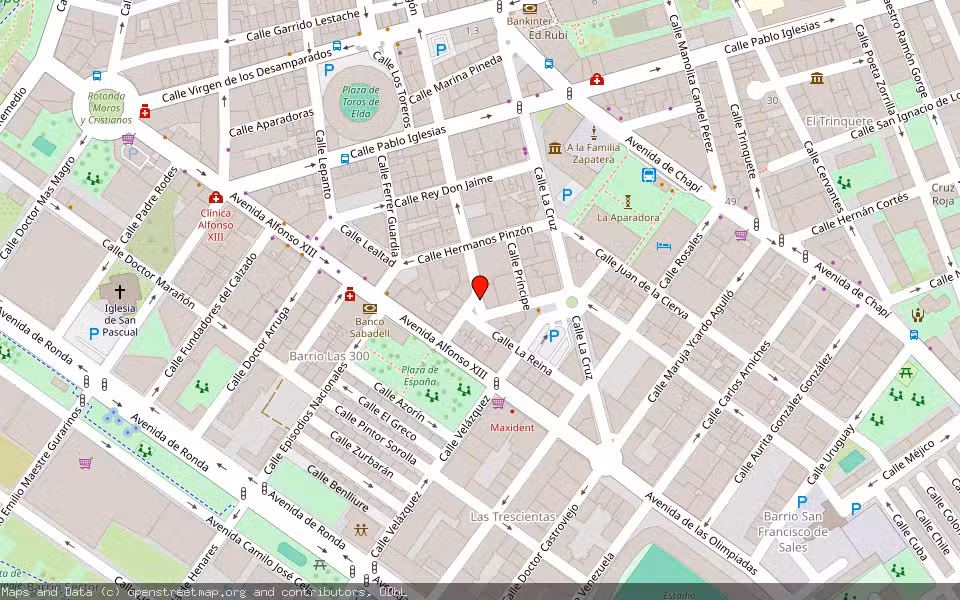Screen dimensions: 960x600
Task: Click the pharmacy cross near Bankinter Ed.Rubi
Action: (596, 79)
